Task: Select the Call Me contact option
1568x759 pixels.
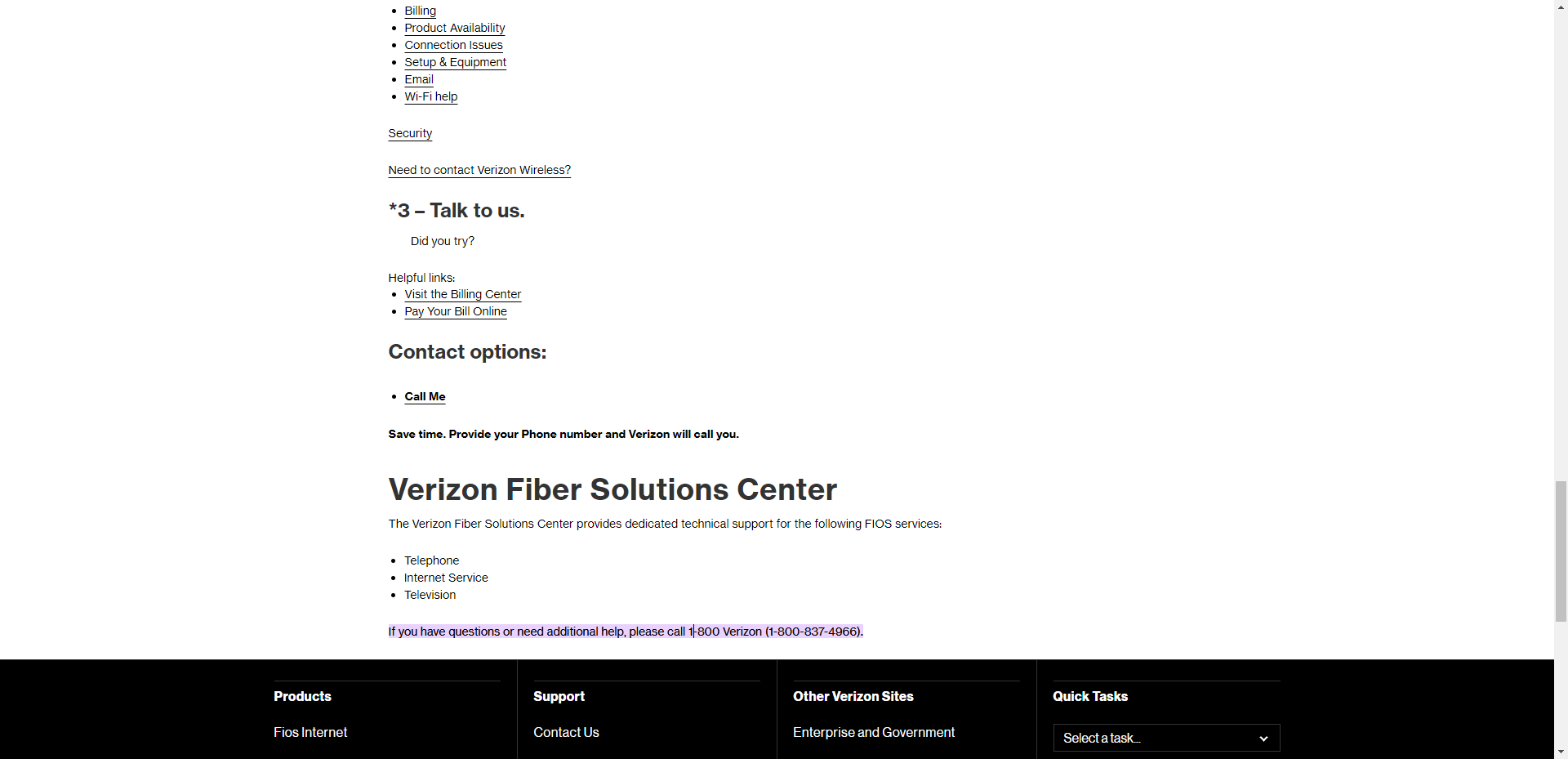Action: [425, 396]
